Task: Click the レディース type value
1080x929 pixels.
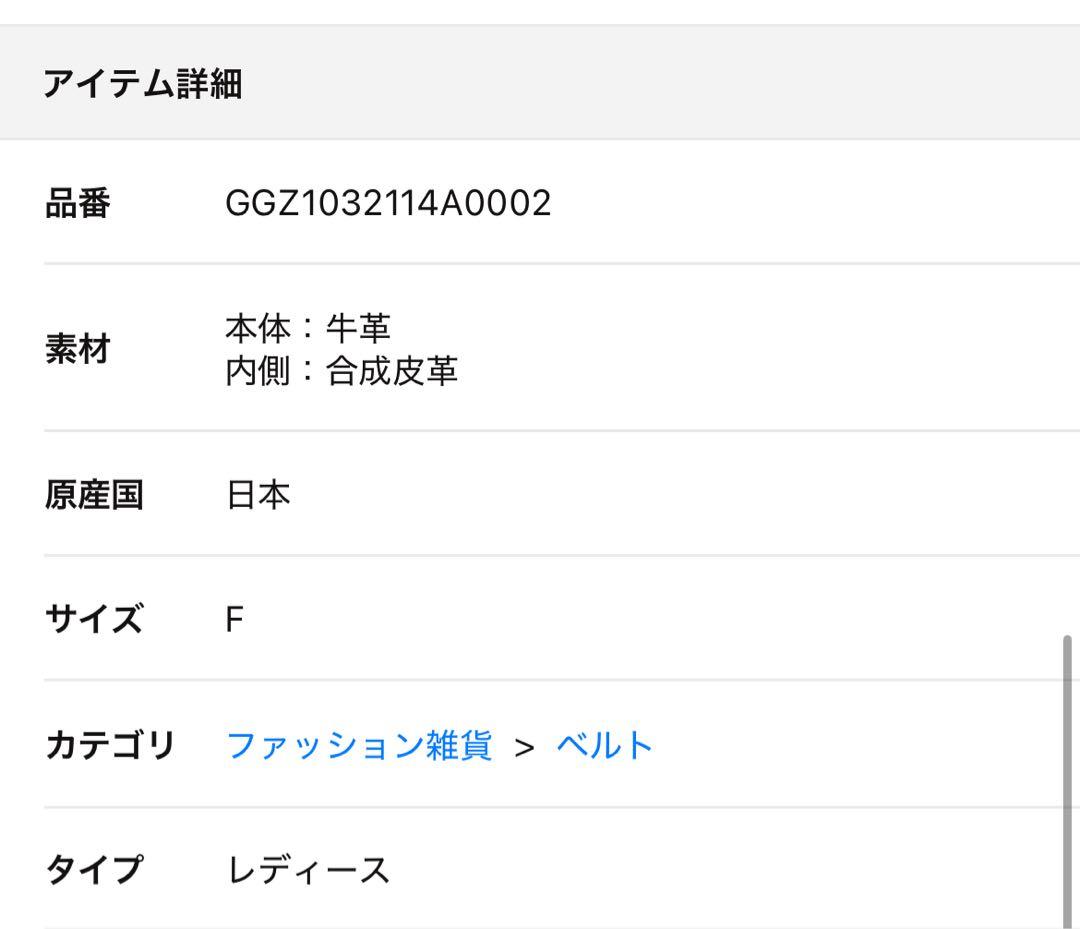Action: tap(308, 870)
